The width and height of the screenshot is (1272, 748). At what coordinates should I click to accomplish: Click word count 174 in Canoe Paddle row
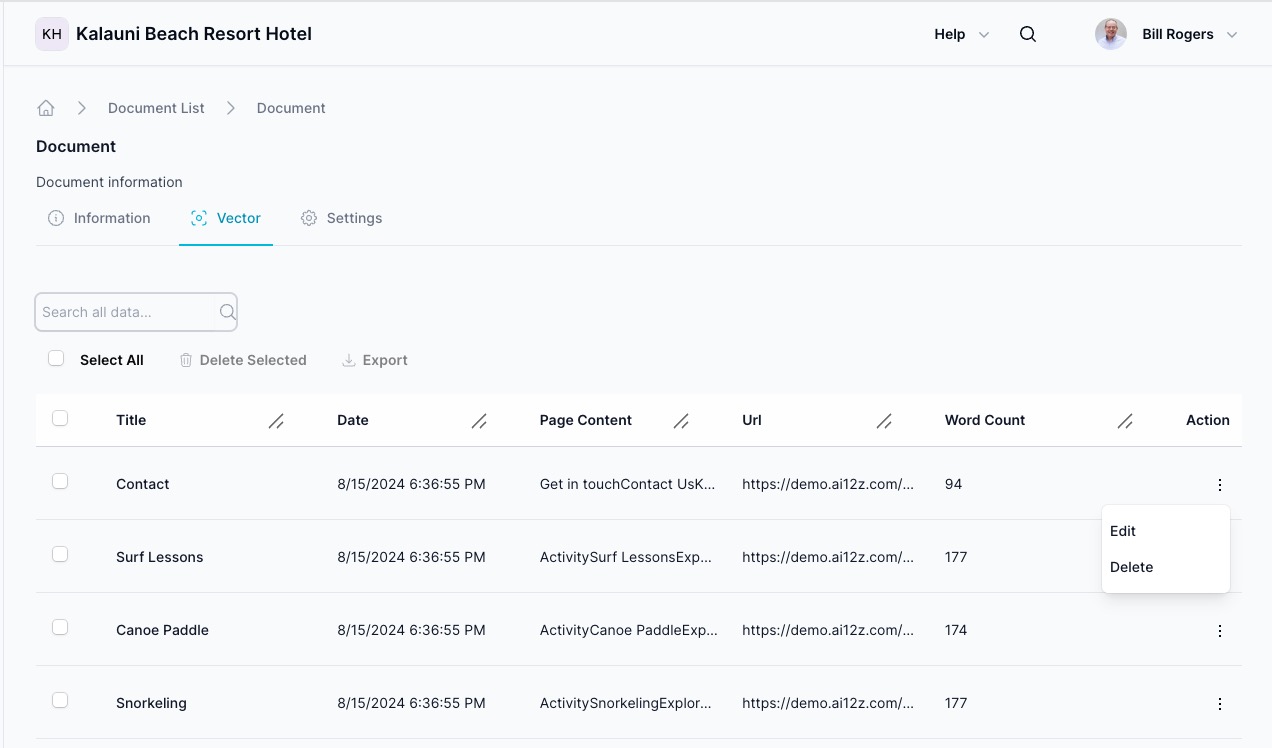(x=956, y=630)
